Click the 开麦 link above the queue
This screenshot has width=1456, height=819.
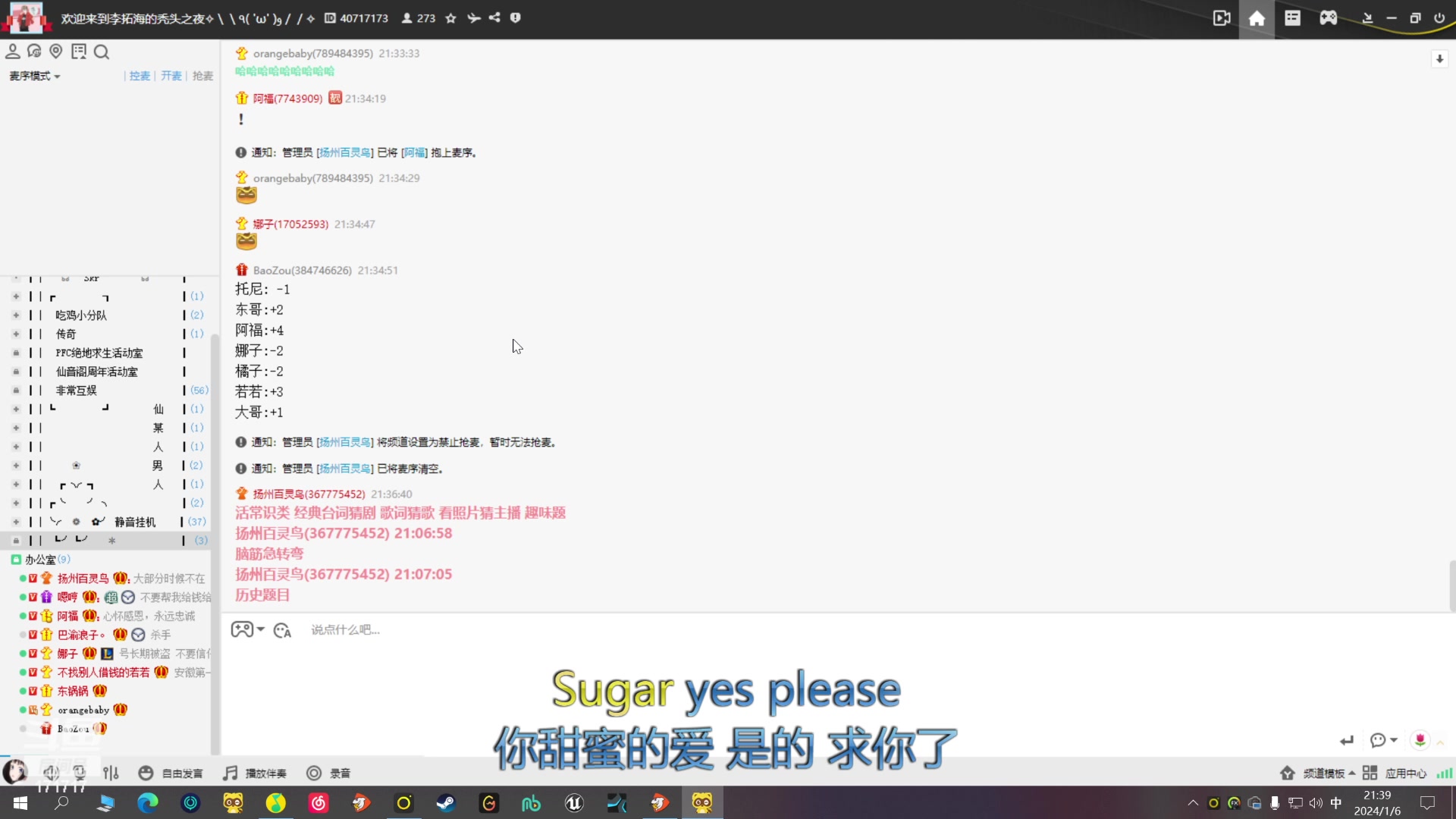(x=170, y=76)
